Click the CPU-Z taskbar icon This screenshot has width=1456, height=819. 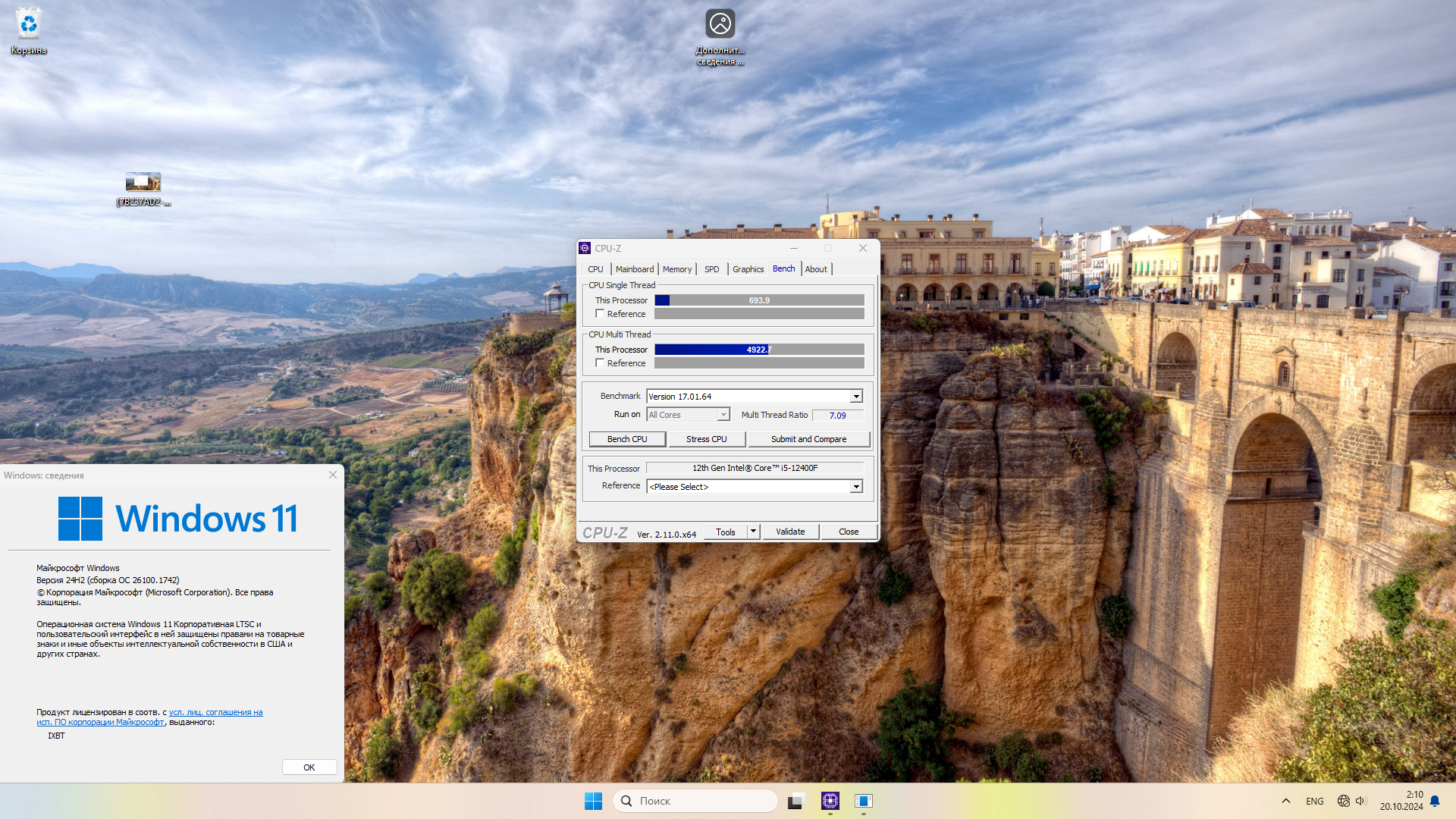click(x=830, y=801)
